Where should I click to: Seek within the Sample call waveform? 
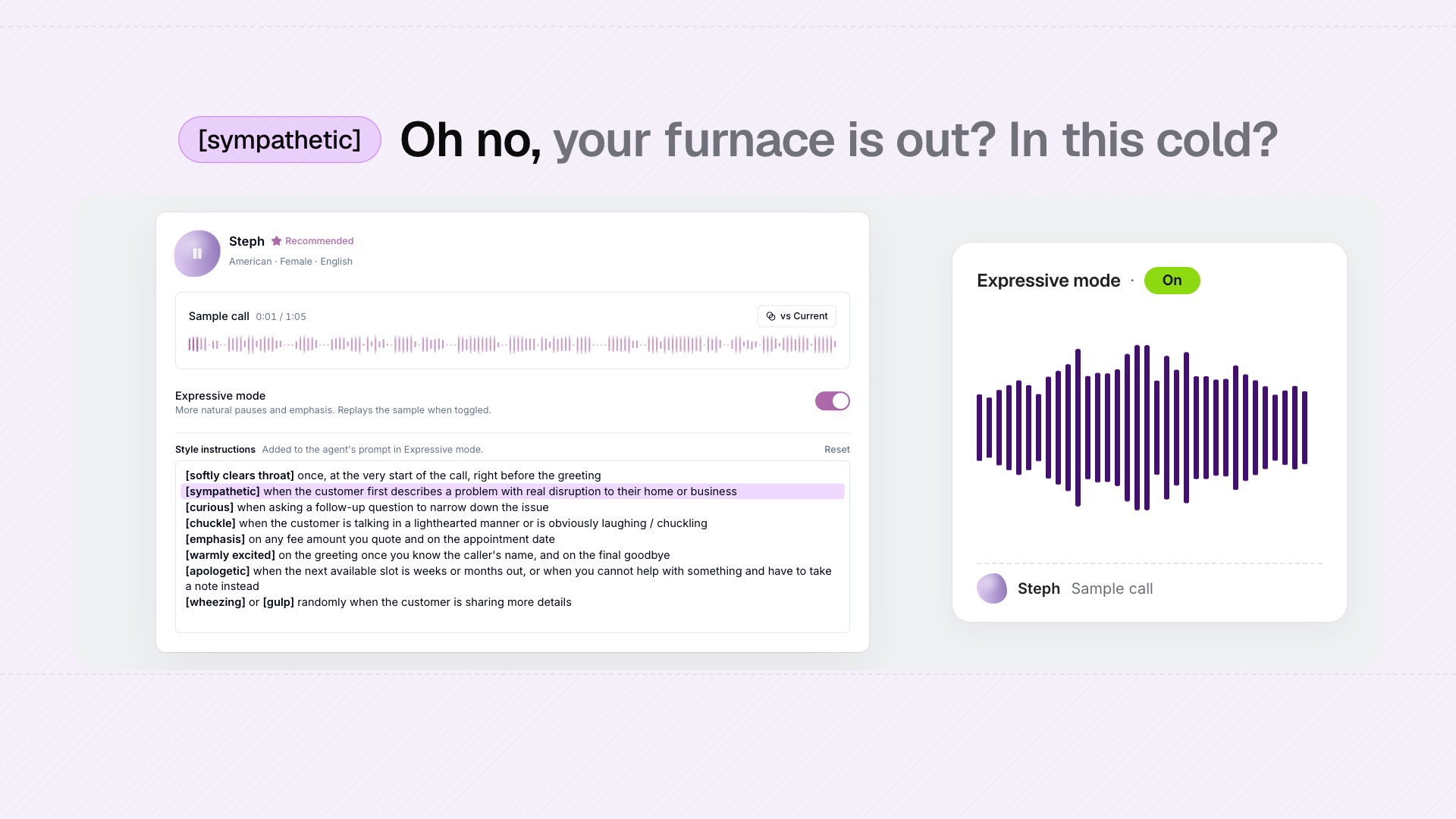click(x=512, y=344)
